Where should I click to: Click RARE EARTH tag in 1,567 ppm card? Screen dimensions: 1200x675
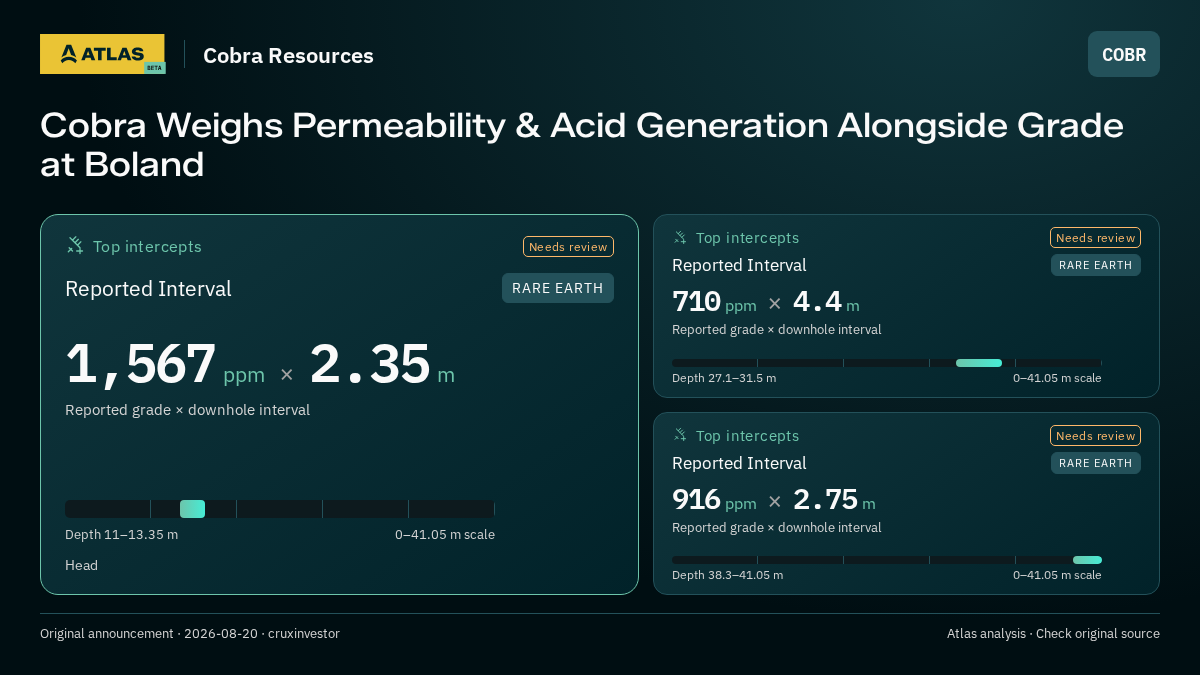(x=558, y=288)
